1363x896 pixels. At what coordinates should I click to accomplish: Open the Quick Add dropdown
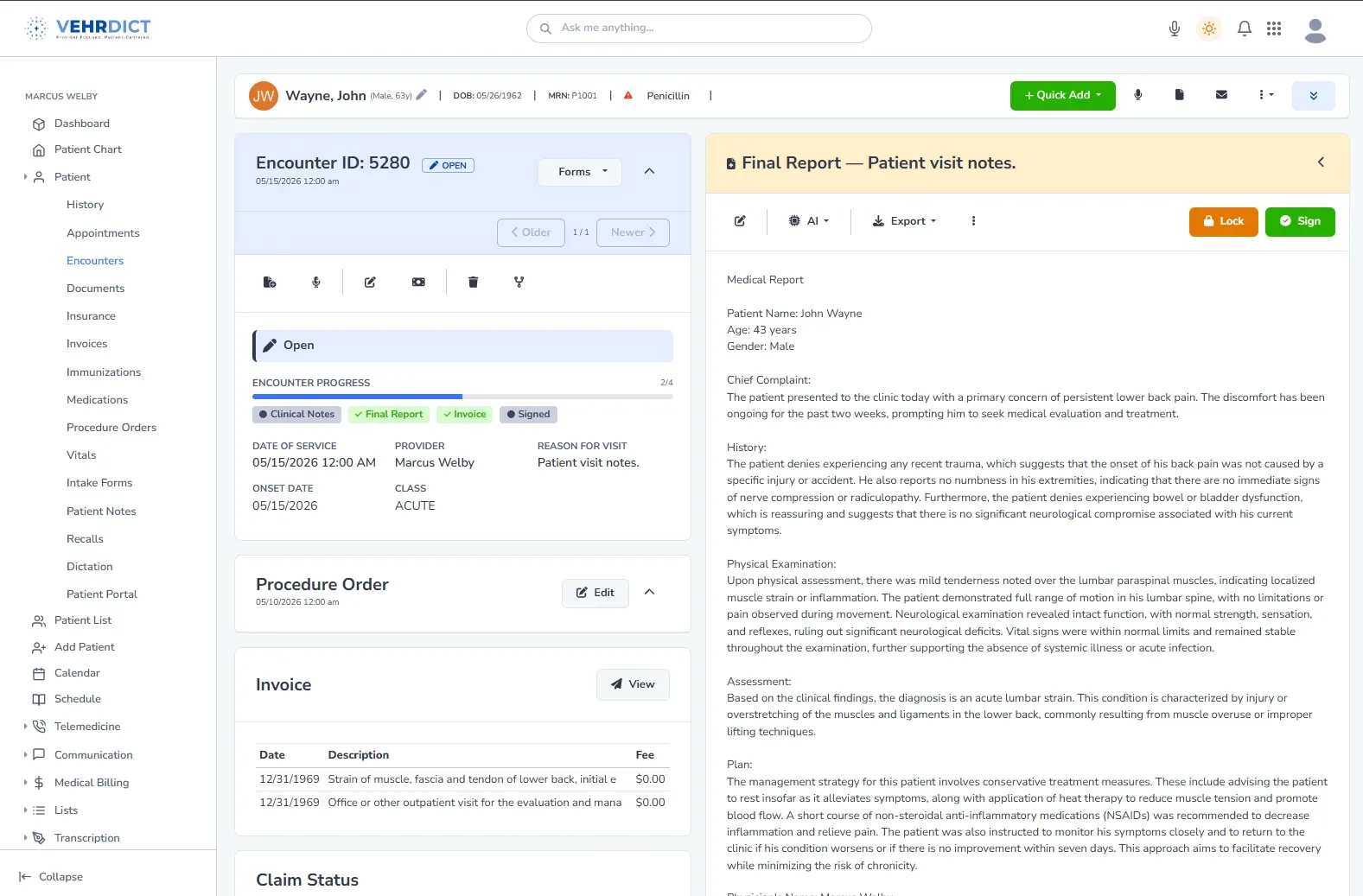click(x=1063, y=95)
